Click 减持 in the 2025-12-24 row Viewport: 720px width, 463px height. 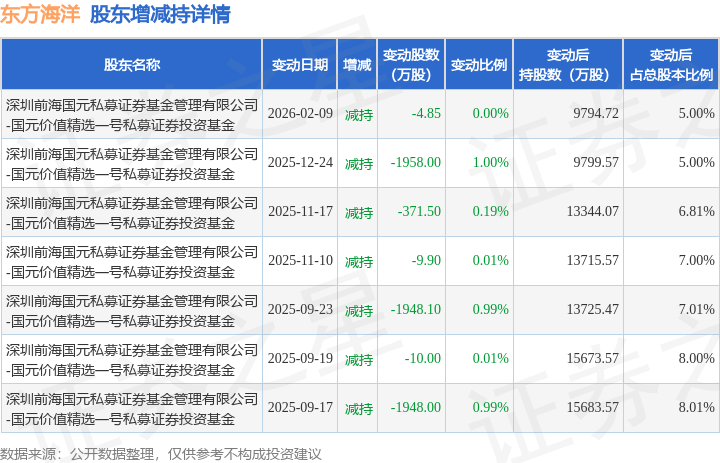pyautogui.click(x=359, y=164)
